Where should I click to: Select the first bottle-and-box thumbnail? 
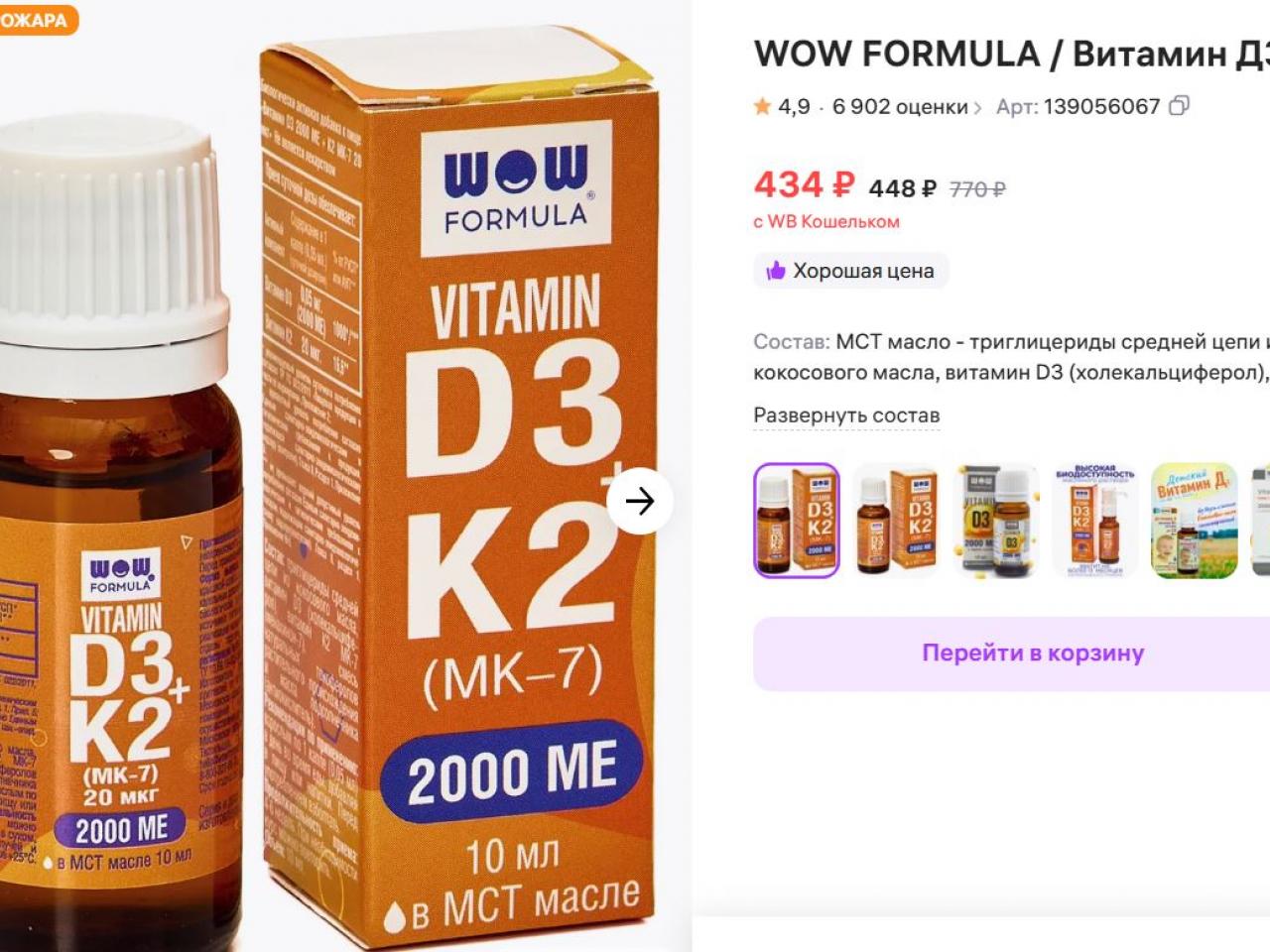tap(797, 521)
